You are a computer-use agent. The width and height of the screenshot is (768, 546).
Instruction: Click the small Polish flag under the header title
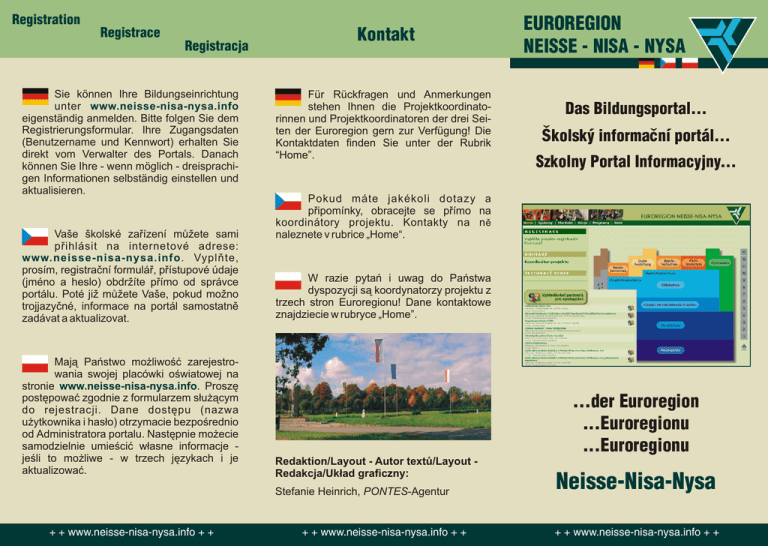coord(689,63)
